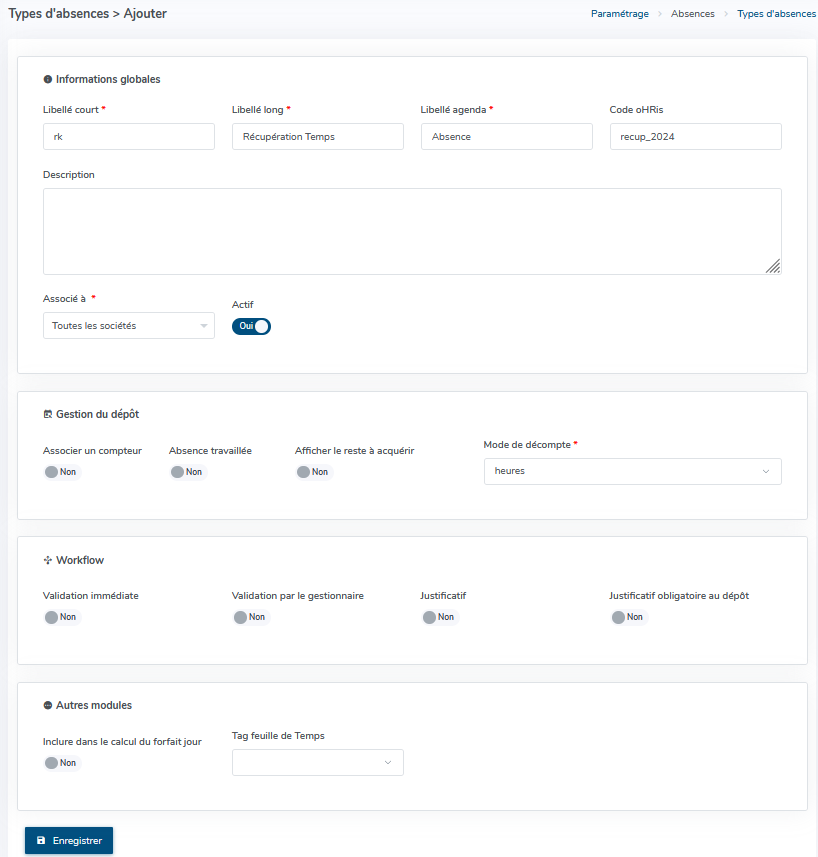Click the Workflow section icon
The width and height of the screenshot is (818, 857).
tap(48, 560)
